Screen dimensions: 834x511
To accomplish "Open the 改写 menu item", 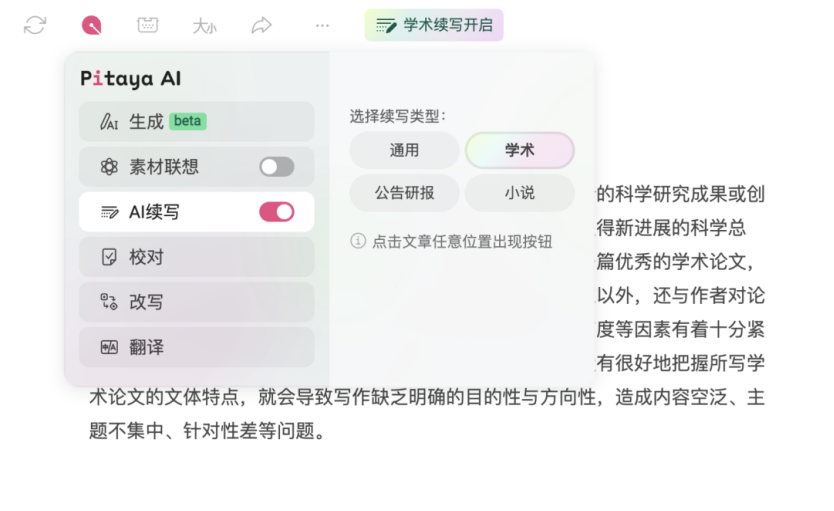I will point(196,302).
